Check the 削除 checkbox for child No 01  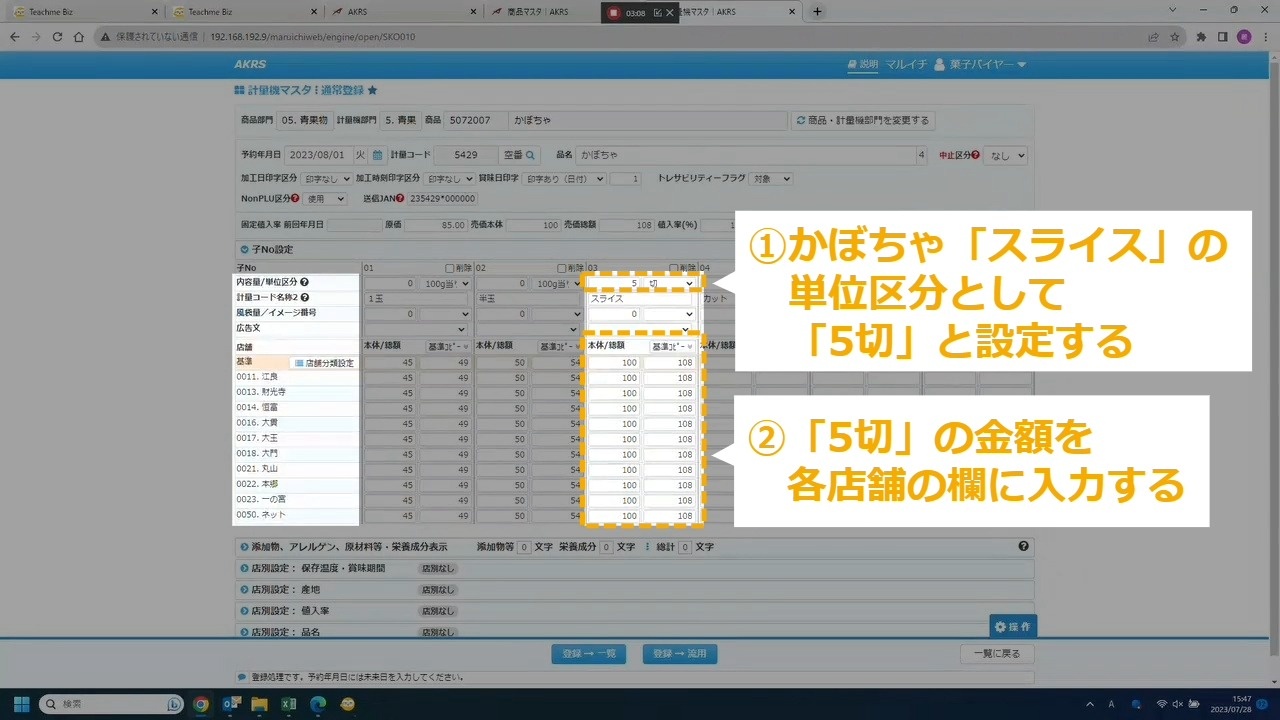pos(451,268)
